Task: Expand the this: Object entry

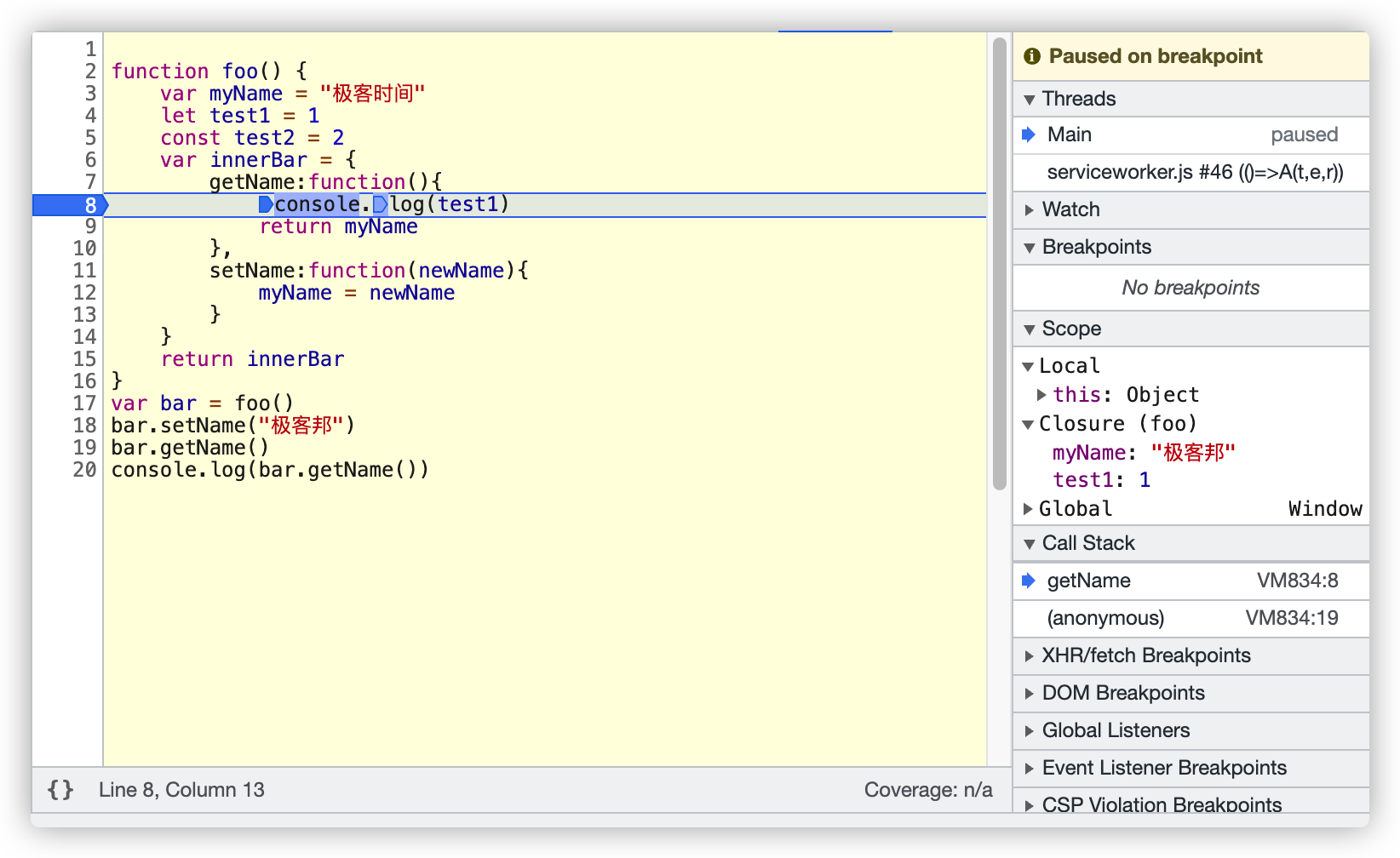Action: [1041, 395]
